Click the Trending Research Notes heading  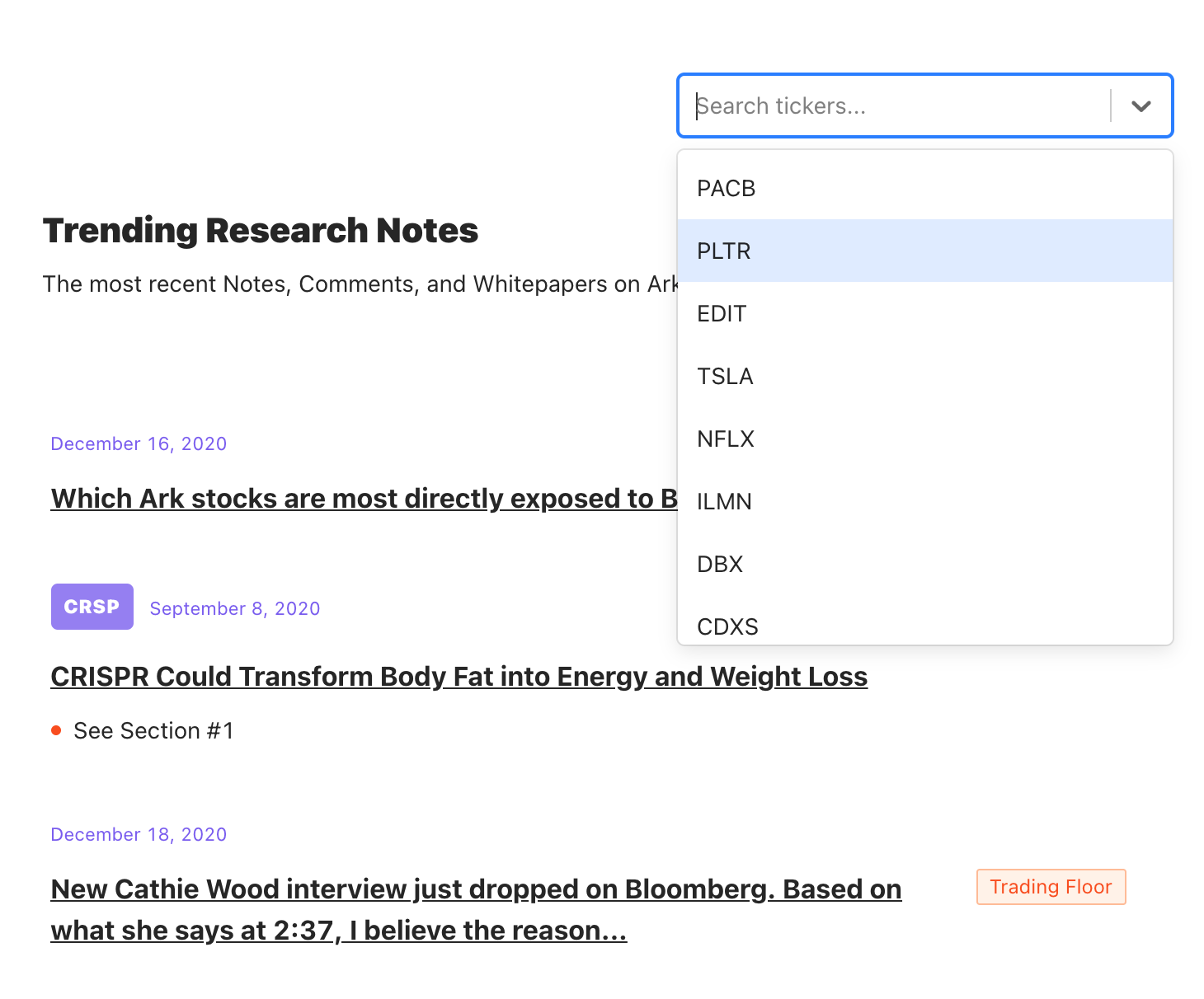tap(261, 231)
